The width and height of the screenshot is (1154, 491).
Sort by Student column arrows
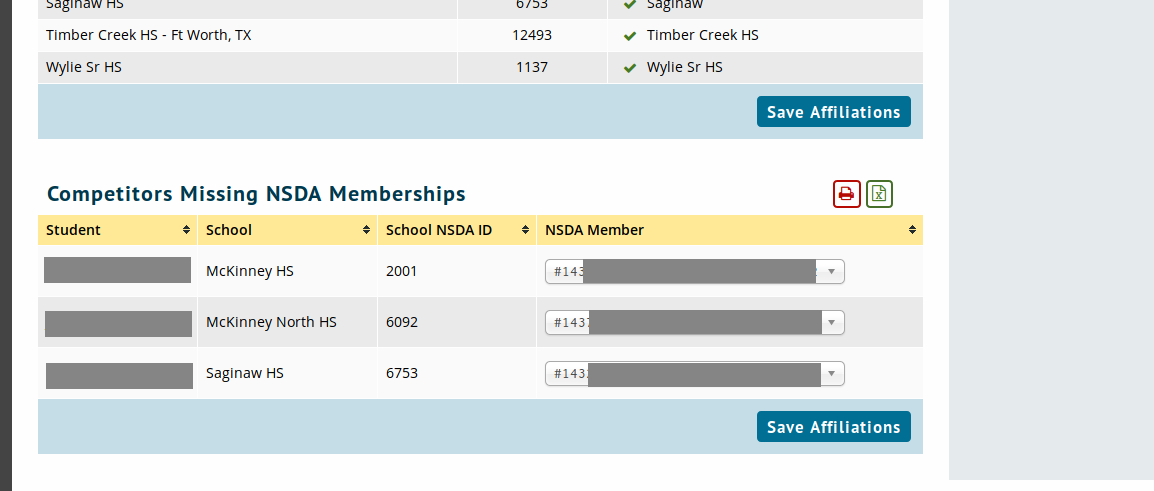coord(186,230)
